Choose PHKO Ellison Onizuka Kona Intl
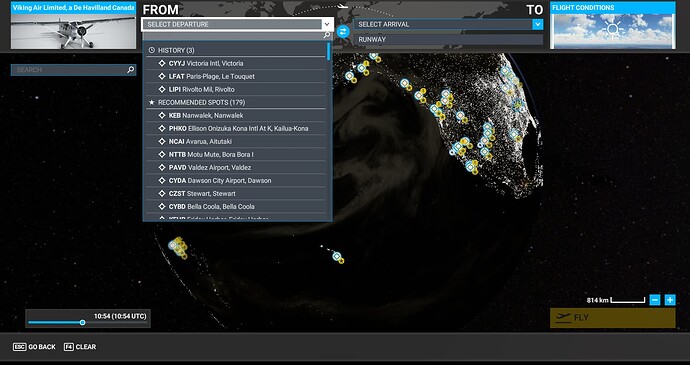Image resolution: width=690 pixels, height=365 pixels. pyautogui.click(x=236, y=129)
